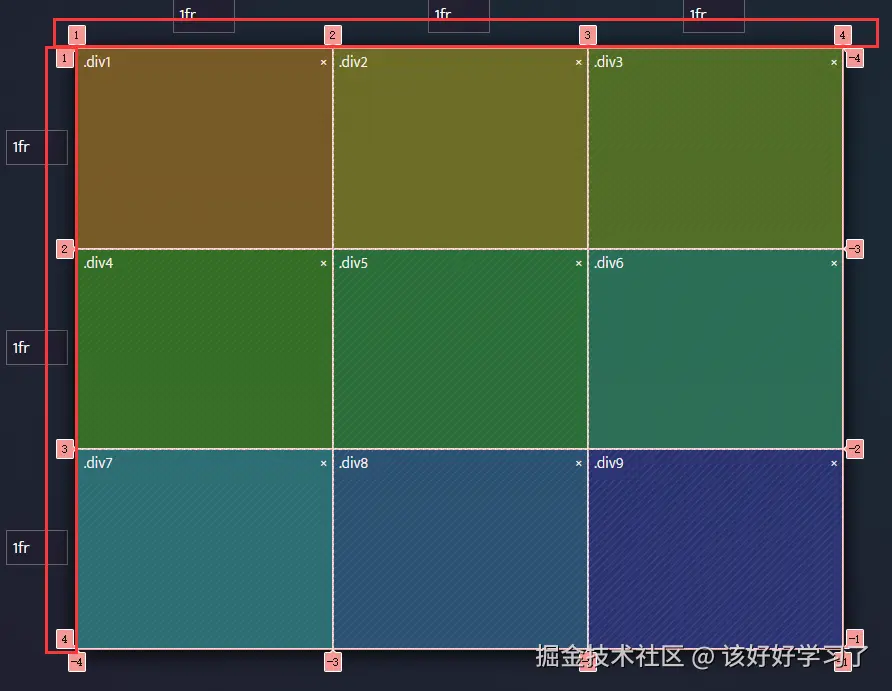Dismiss the .div2 overlay with its × control

578,61
